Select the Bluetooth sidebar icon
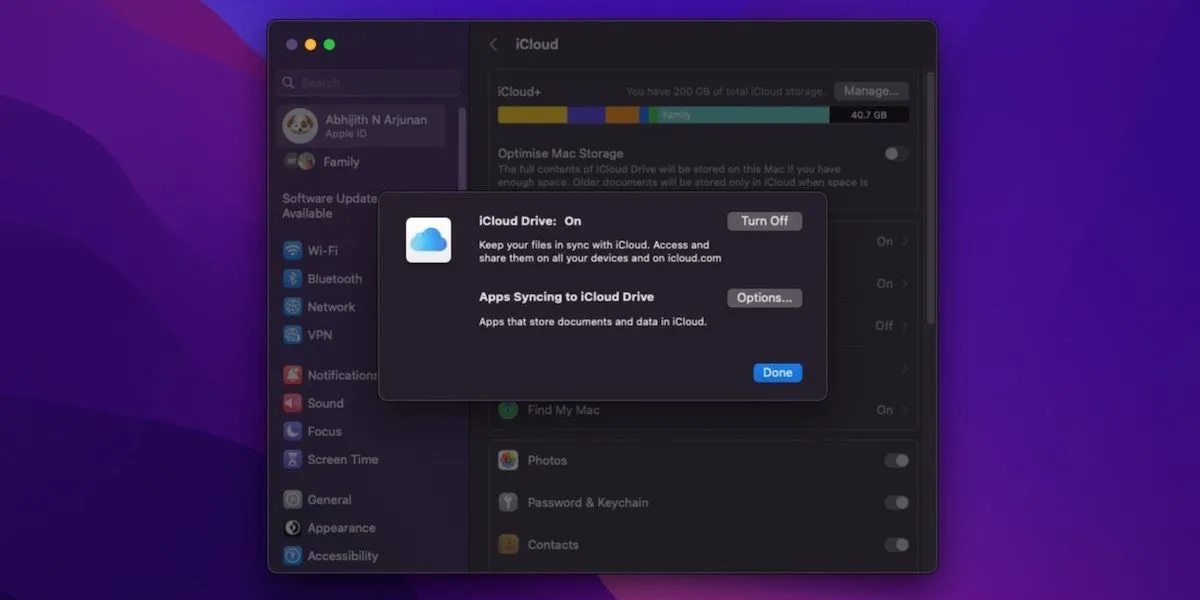This screenshot has width=1200, height=600. click(292, 279)
